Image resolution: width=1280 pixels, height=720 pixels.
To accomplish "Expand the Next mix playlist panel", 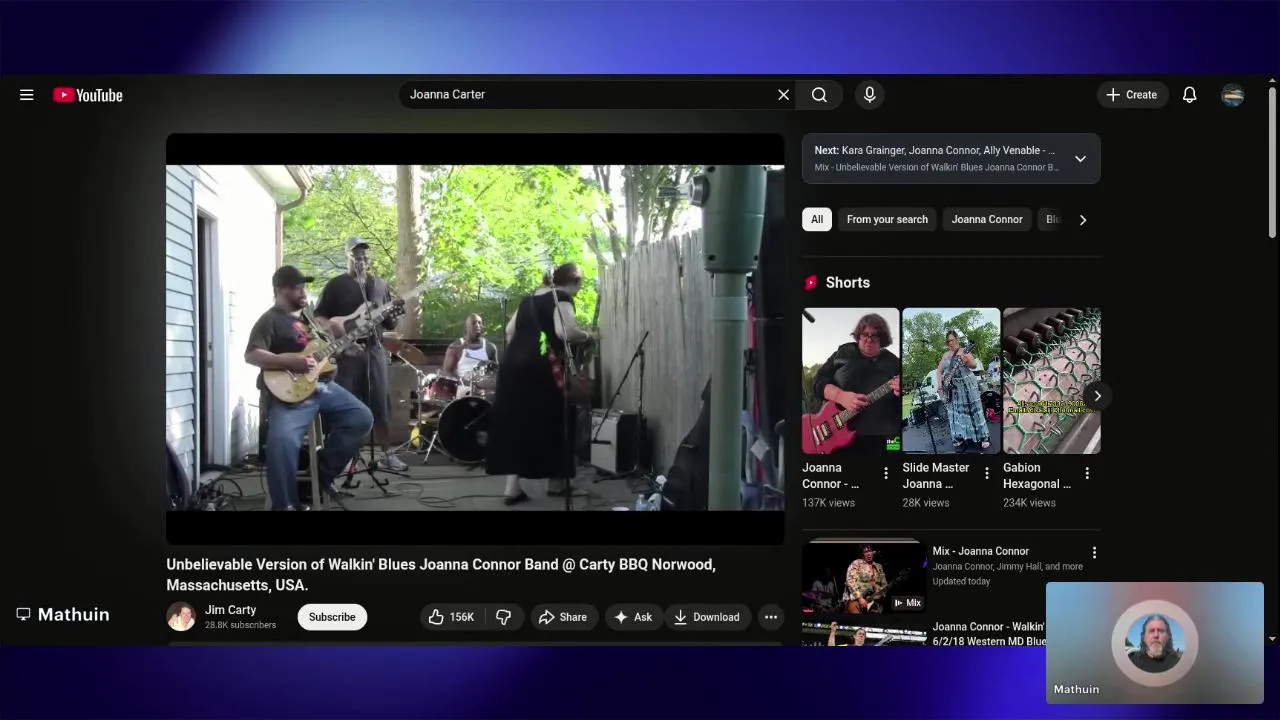I will coord(1080,159).
